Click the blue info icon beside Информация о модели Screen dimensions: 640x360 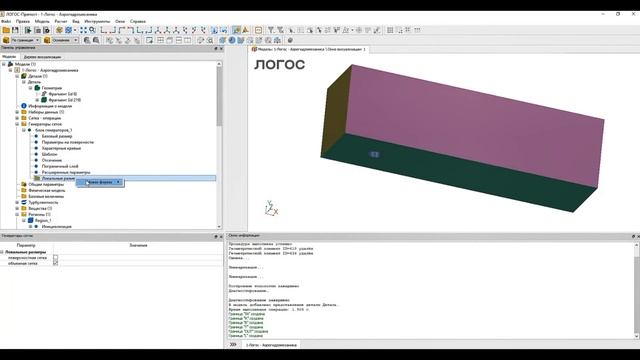pyautogui.click(x=24, y=106)
